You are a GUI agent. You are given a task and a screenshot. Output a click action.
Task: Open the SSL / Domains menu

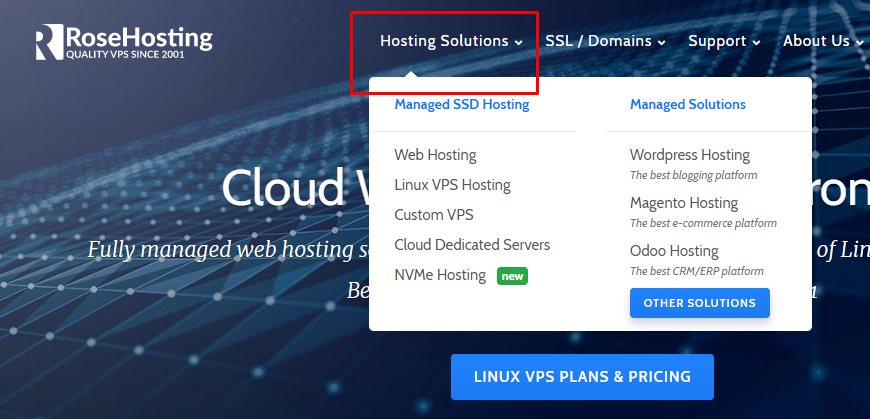tap(605, 41)
